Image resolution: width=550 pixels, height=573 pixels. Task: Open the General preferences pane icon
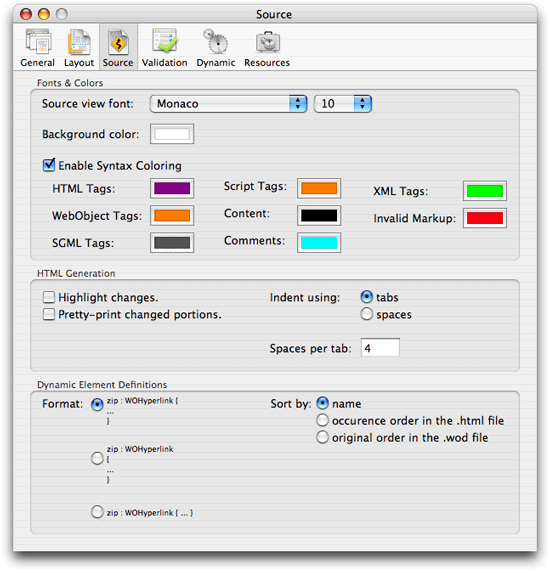click(x=38, y=41)
